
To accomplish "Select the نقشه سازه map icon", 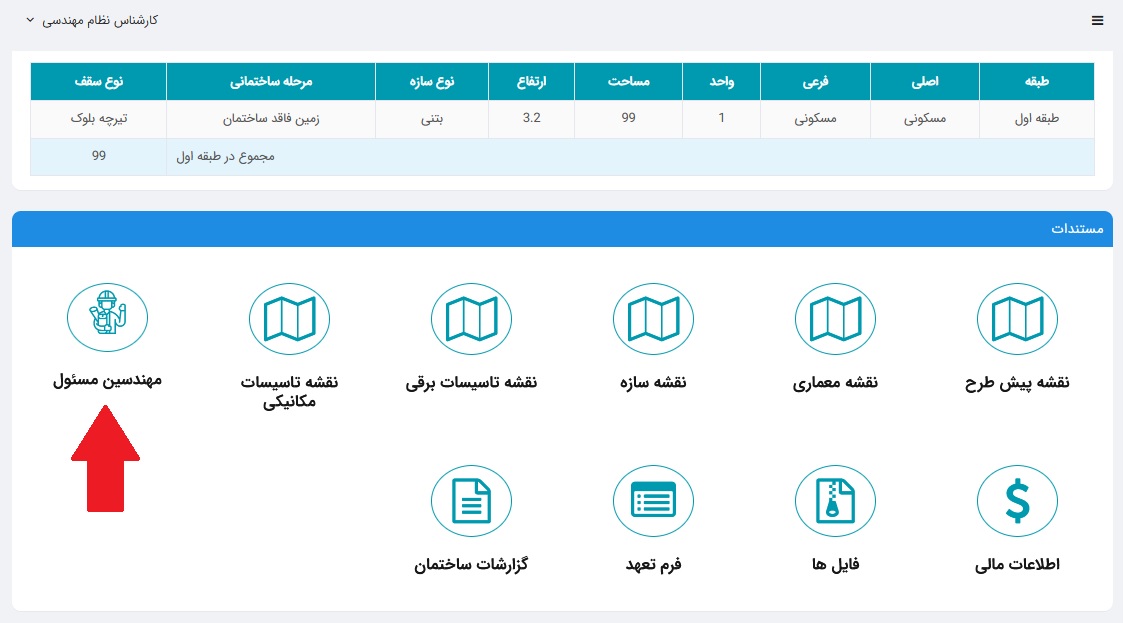I will tap(653, 318).
